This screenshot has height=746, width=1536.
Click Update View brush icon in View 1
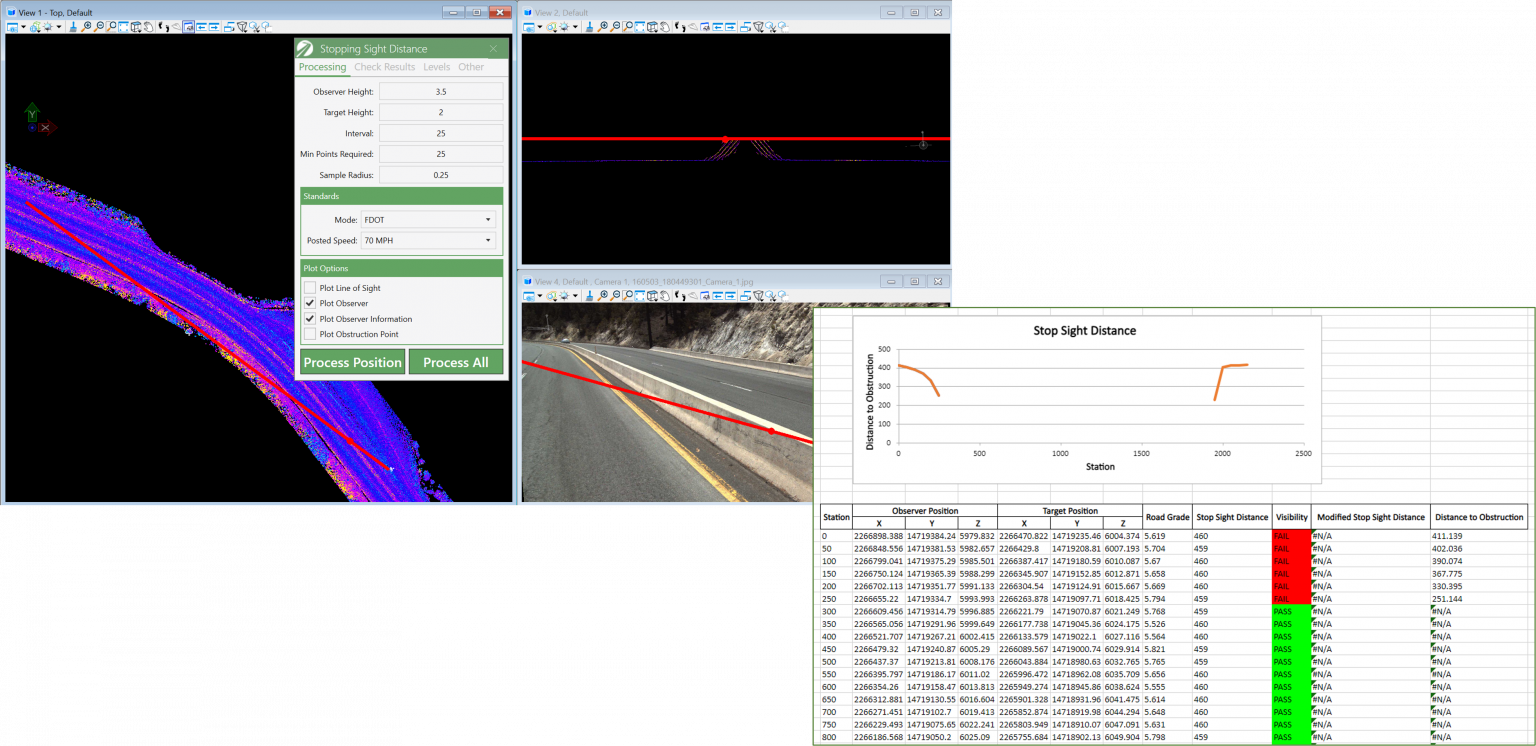tap(73, 27)
